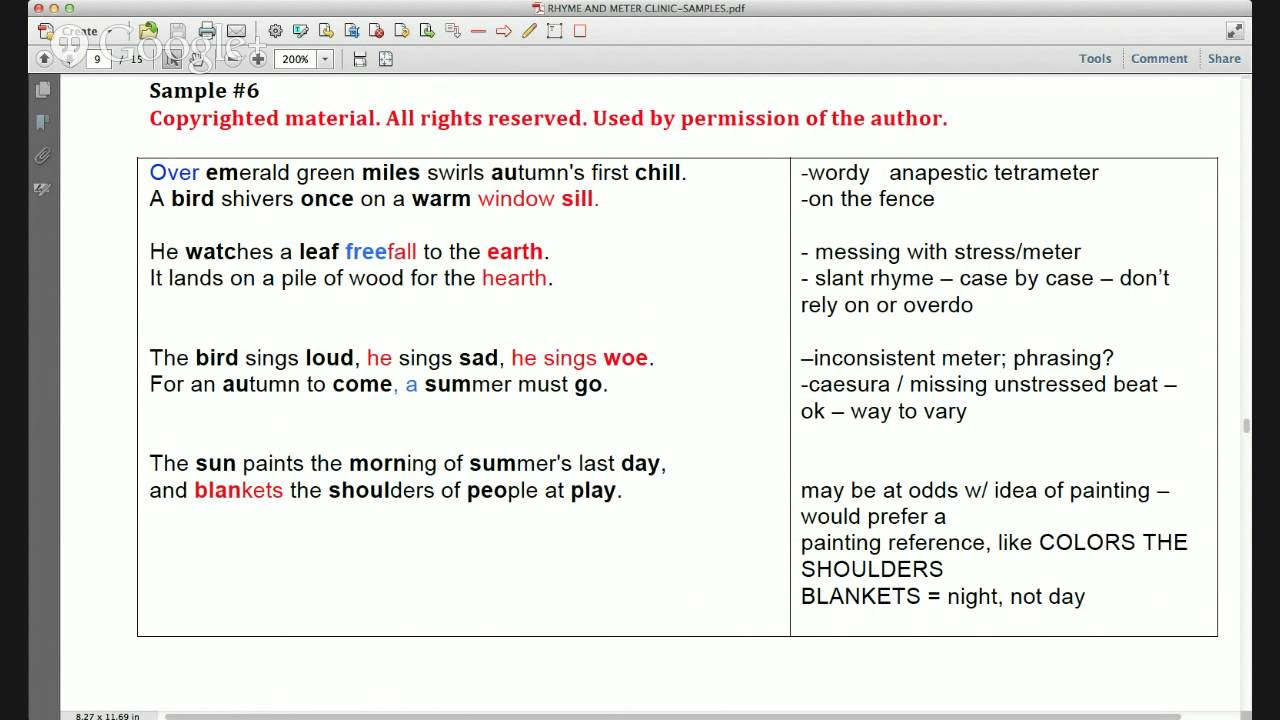The width and height of the screenshot is (1280, 720).
Task: Select the Pencil drawing tool
Action: click(x=529, y=31)
